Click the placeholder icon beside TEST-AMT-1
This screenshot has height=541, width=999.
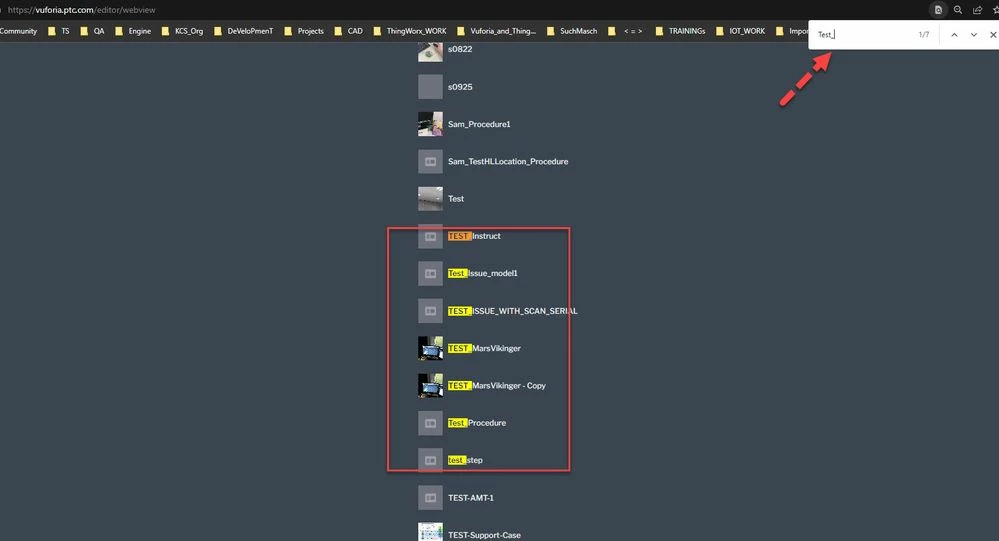coord(430,498)
